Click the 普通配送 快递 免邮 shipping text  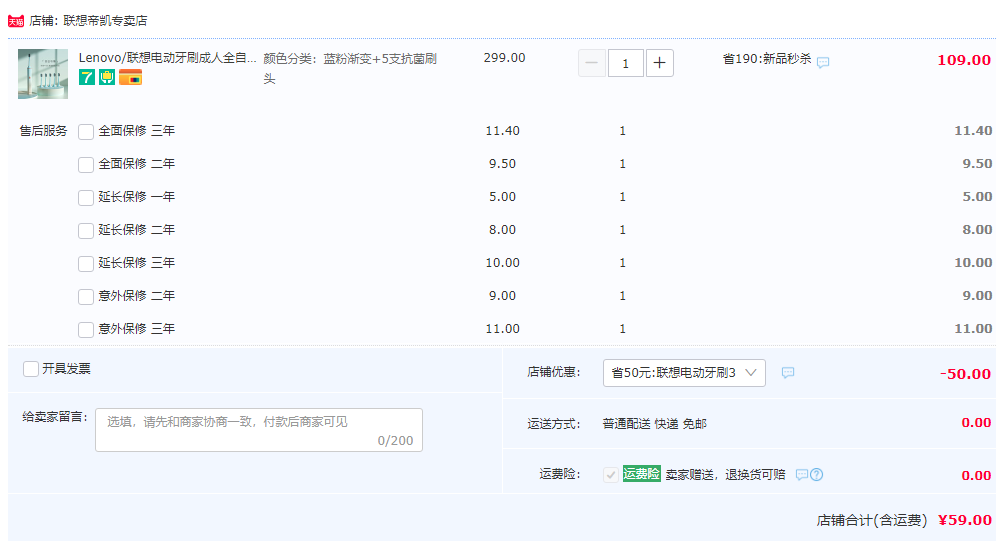tap(654, 424)
